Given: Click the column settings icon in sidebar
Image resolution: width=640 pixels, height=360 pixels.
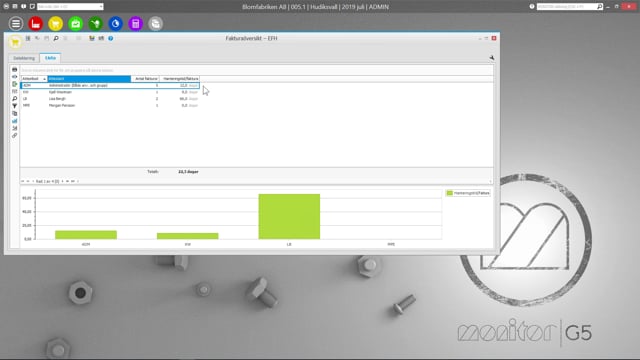Looking at the screenshot, I should (15, 91).
